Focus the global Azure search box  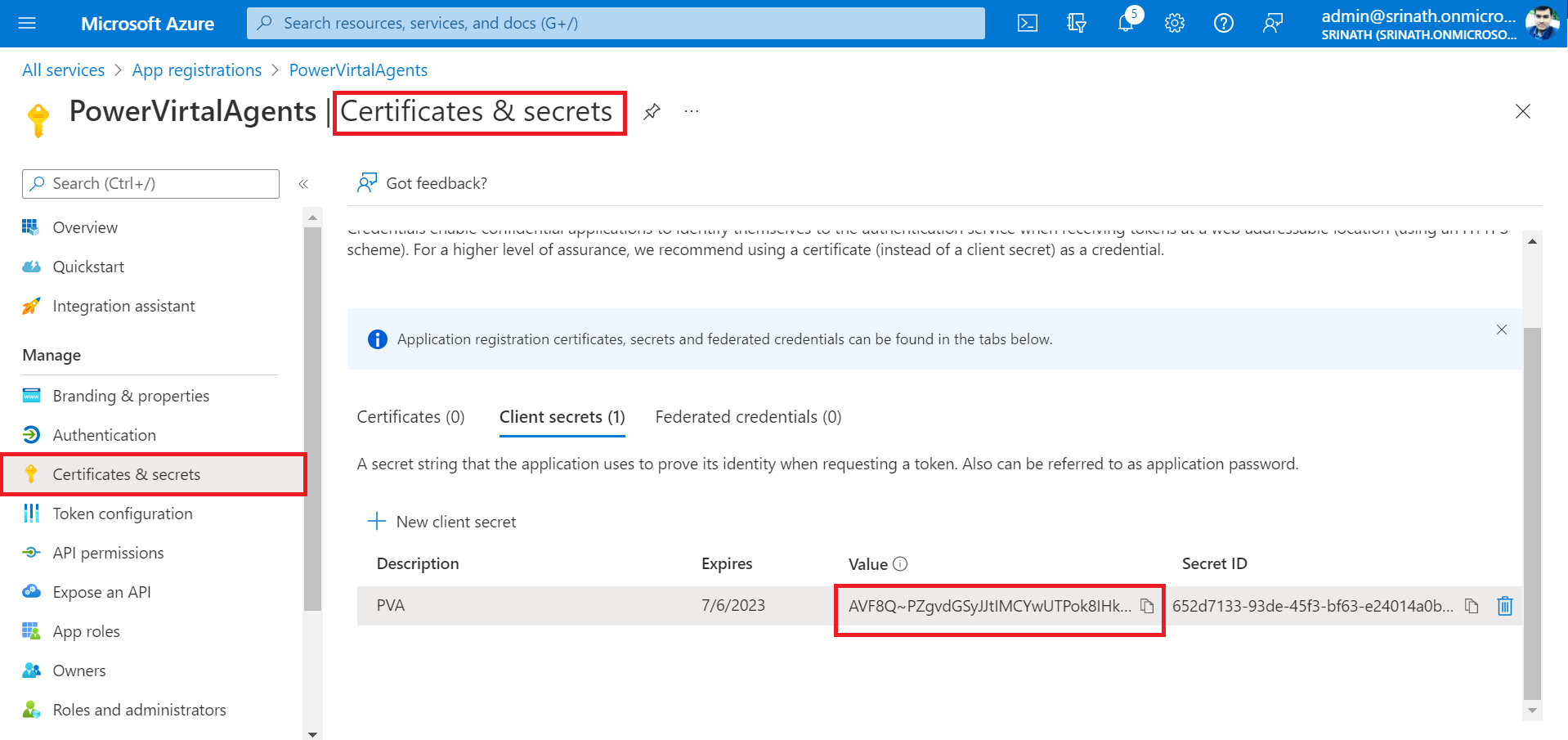(615, 24)
